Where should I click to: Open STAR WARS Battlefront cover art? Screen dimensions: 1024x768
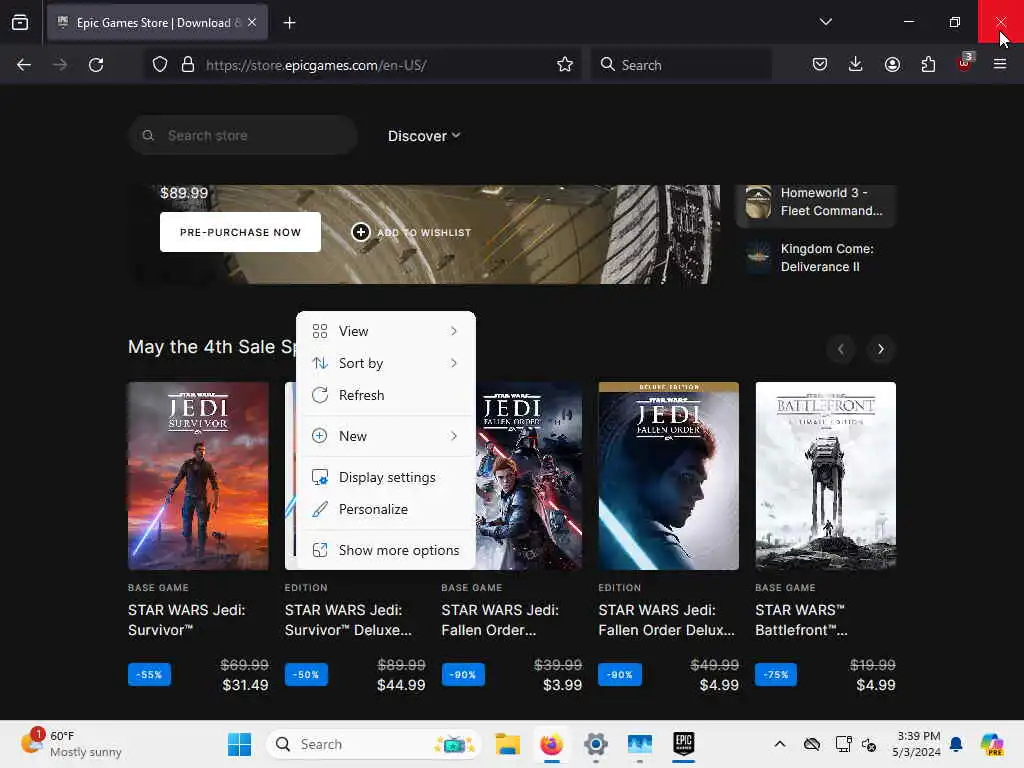[x=825, y=476]
